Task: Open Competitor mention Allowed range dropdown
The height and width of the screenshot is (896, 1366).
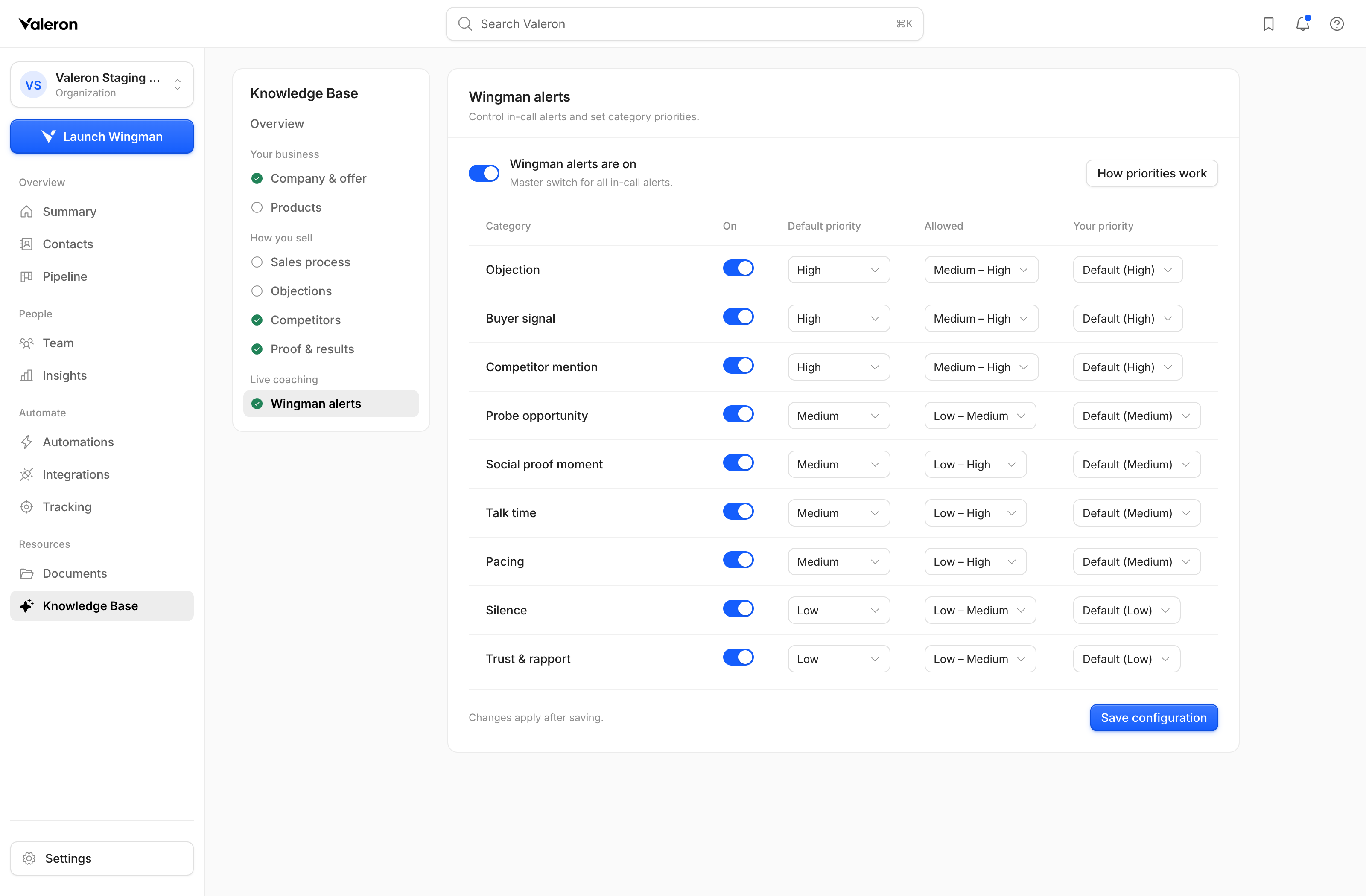Action: pyautogui.click(x=981, y=367)
